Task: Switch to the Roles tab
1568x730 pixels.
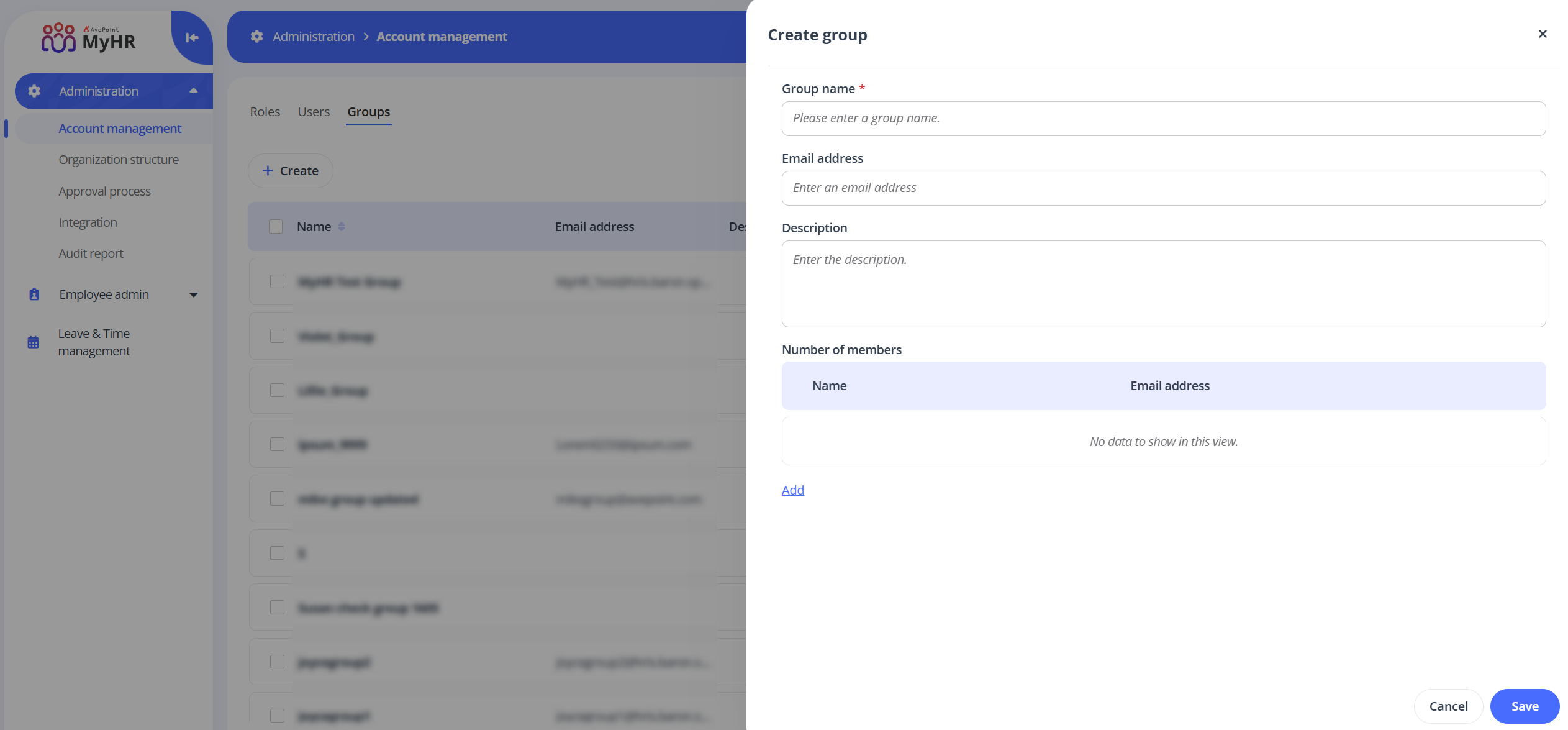Action: pyautogui.click(x=265, y=111)
